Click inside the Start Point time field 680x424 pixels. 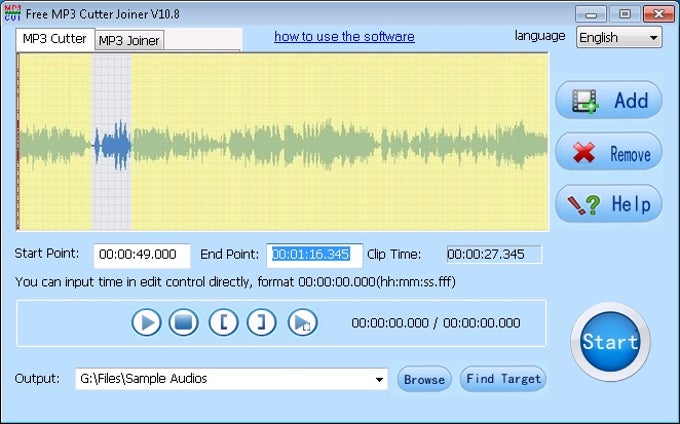(142, 255)
